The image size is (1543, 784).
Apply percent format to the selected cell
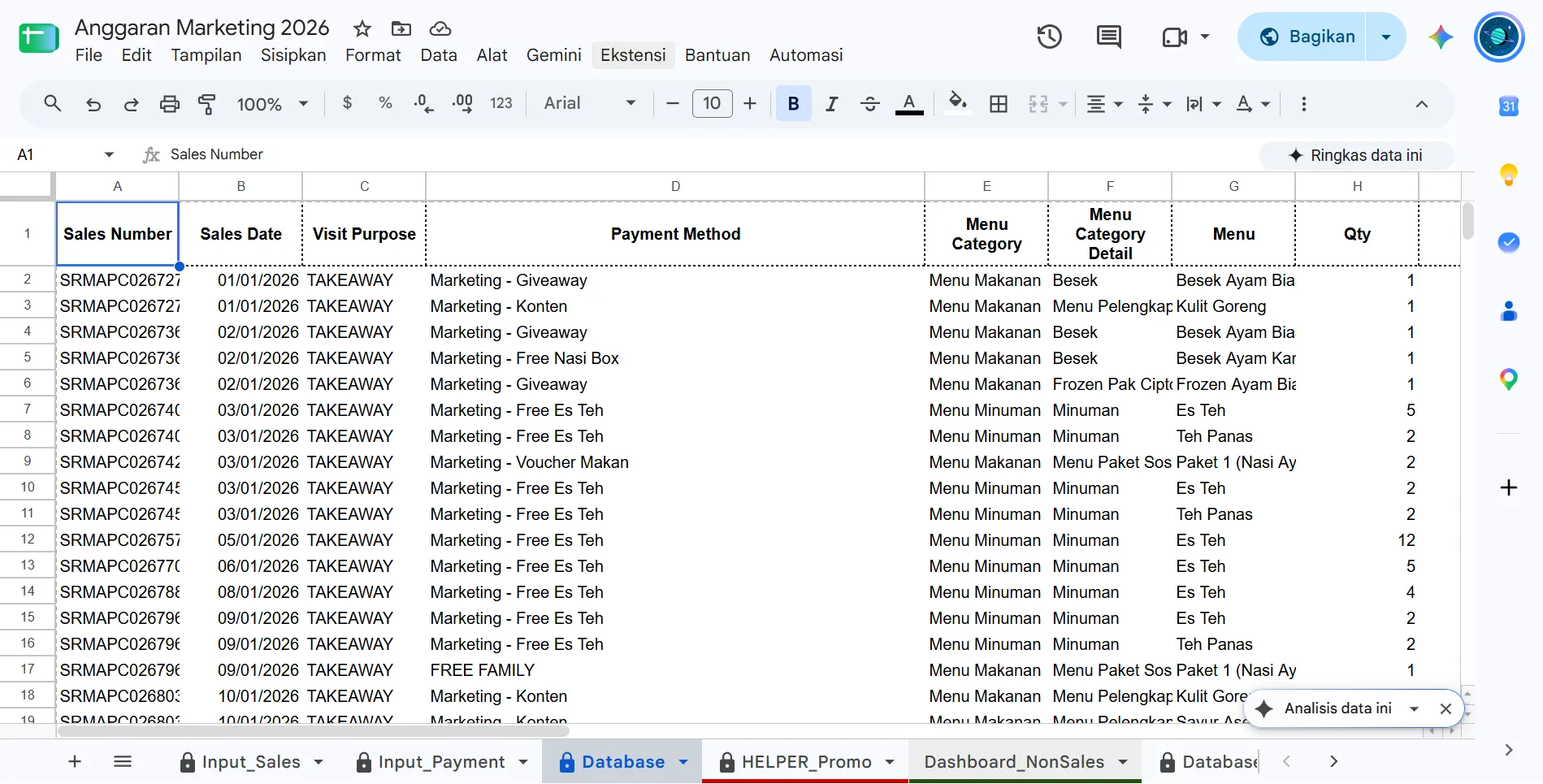385,103
